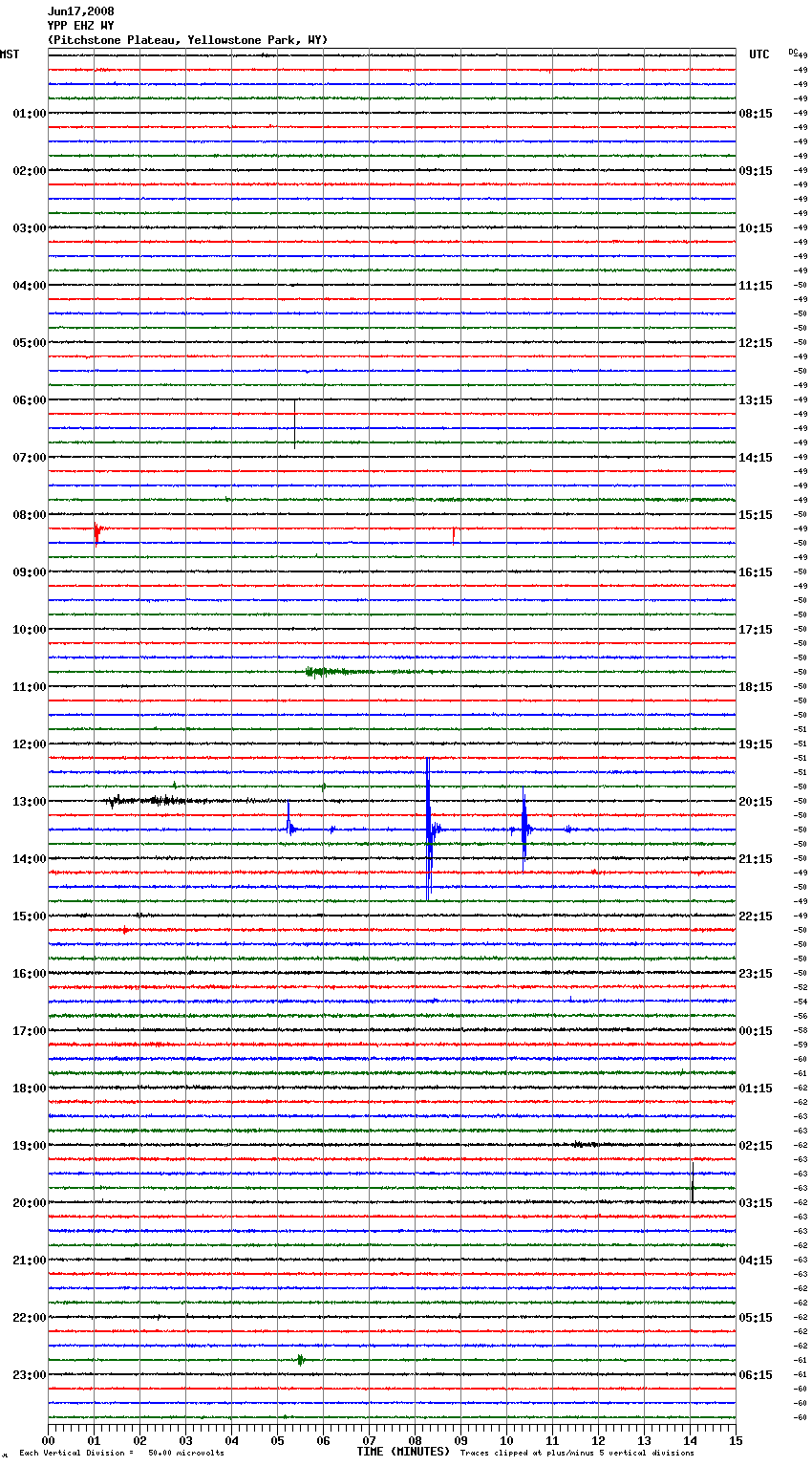Click the black signal burst on the 19:00 trace
This screenshot has width=812, height=1466.
click(x=585, y=1144)
